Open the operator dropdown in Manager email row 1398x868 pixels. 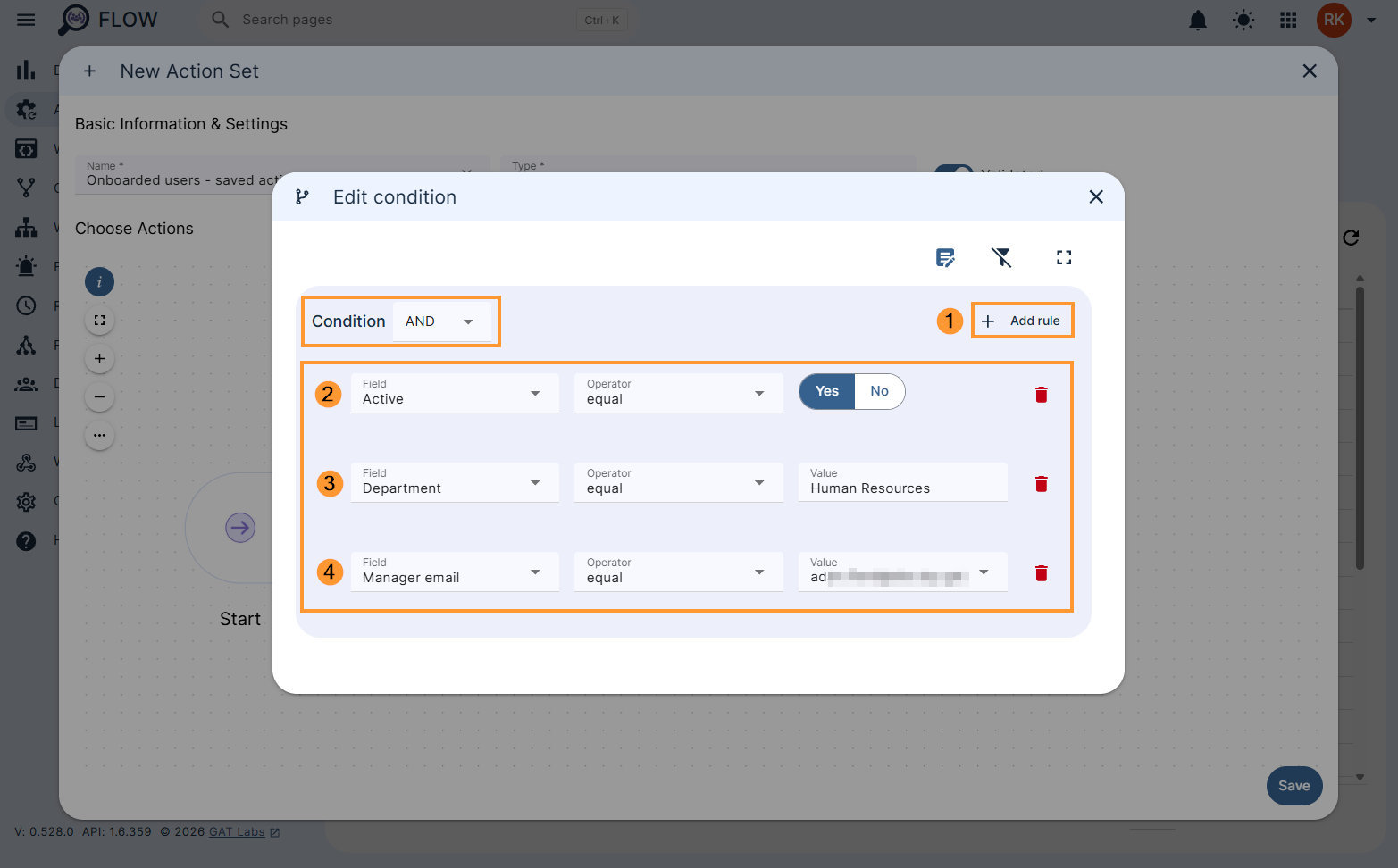[x=679, y=572]
